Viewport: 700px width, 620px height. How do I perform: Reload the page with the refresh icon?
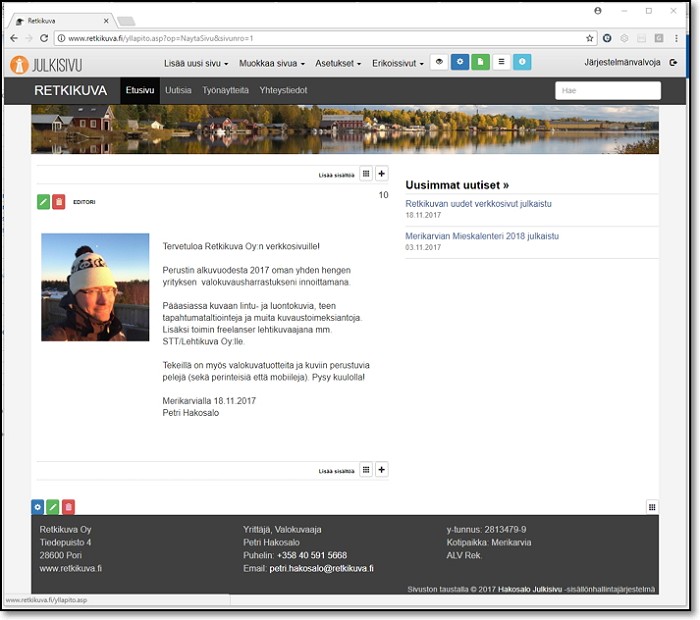(44, 38)
